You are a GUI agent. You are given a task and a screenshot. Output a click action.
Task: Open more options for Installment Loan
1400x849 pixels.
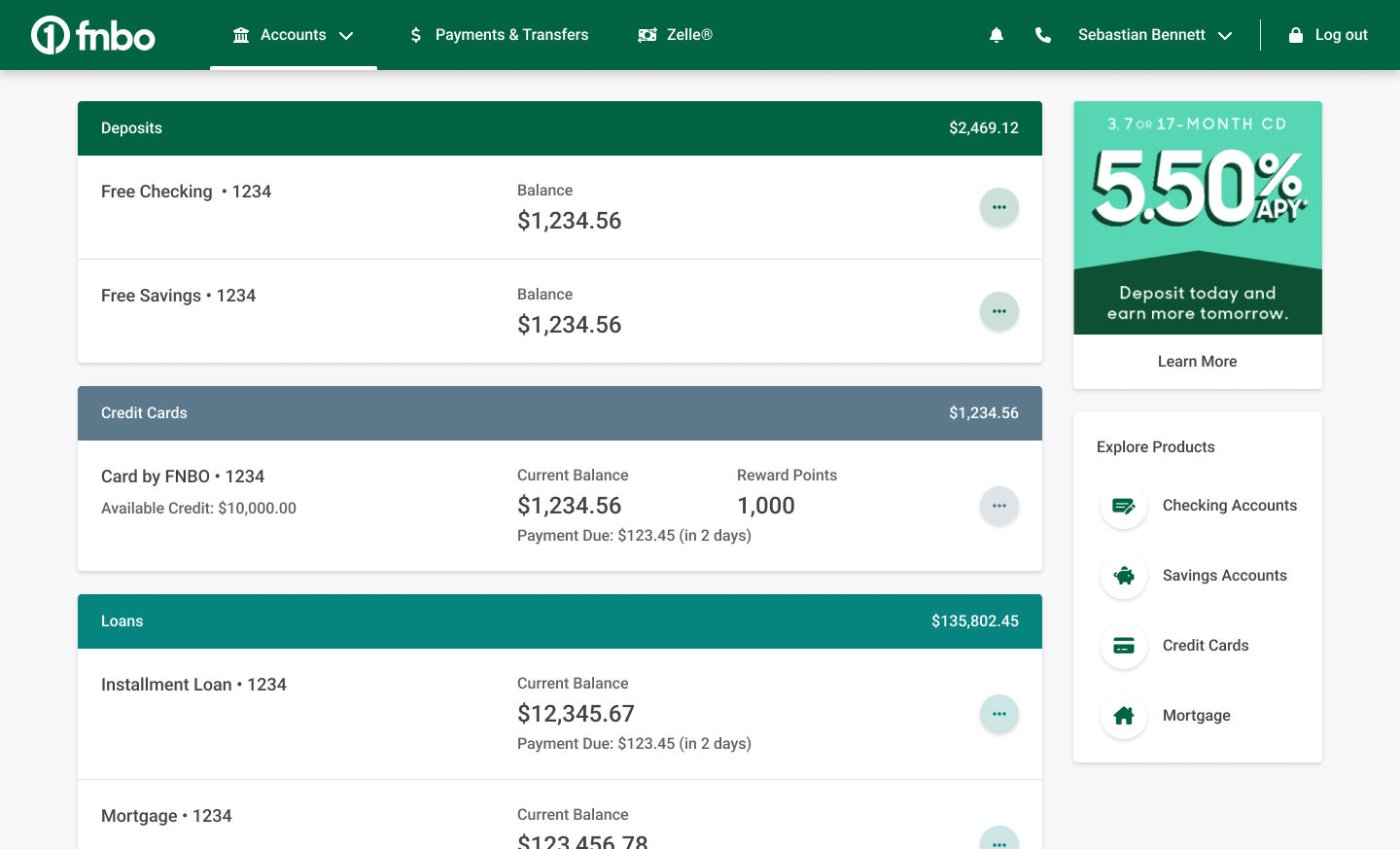[999, 714]
